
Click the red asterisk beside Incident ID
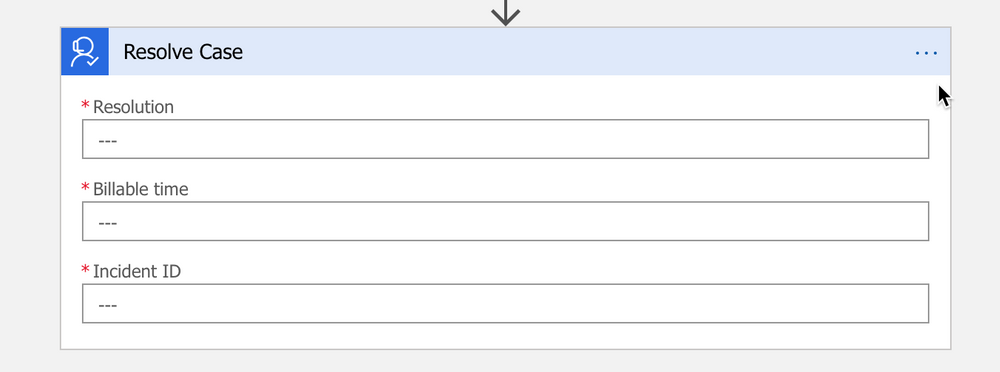click(85, 270)
